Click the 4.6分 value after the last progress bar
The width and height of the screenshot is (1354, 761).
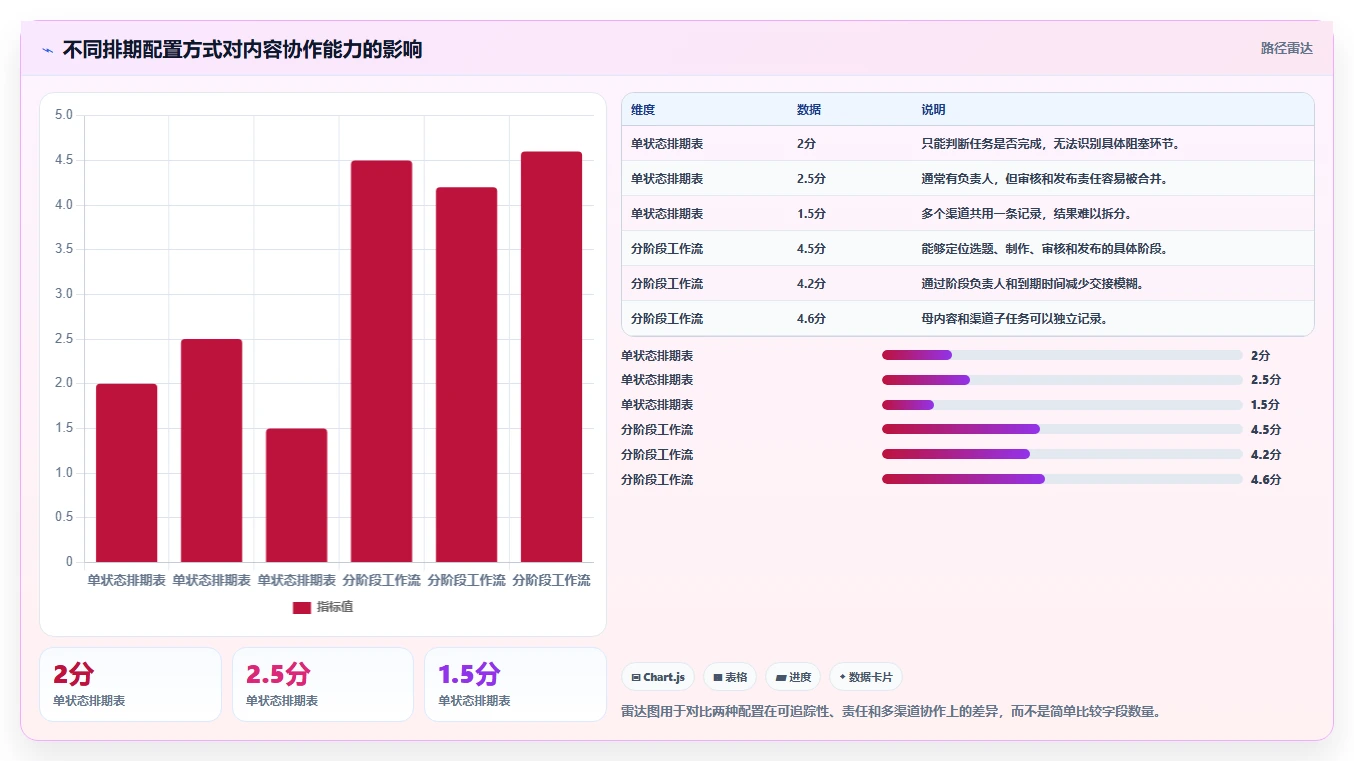pyautogui.click(x=1266, y=480)
